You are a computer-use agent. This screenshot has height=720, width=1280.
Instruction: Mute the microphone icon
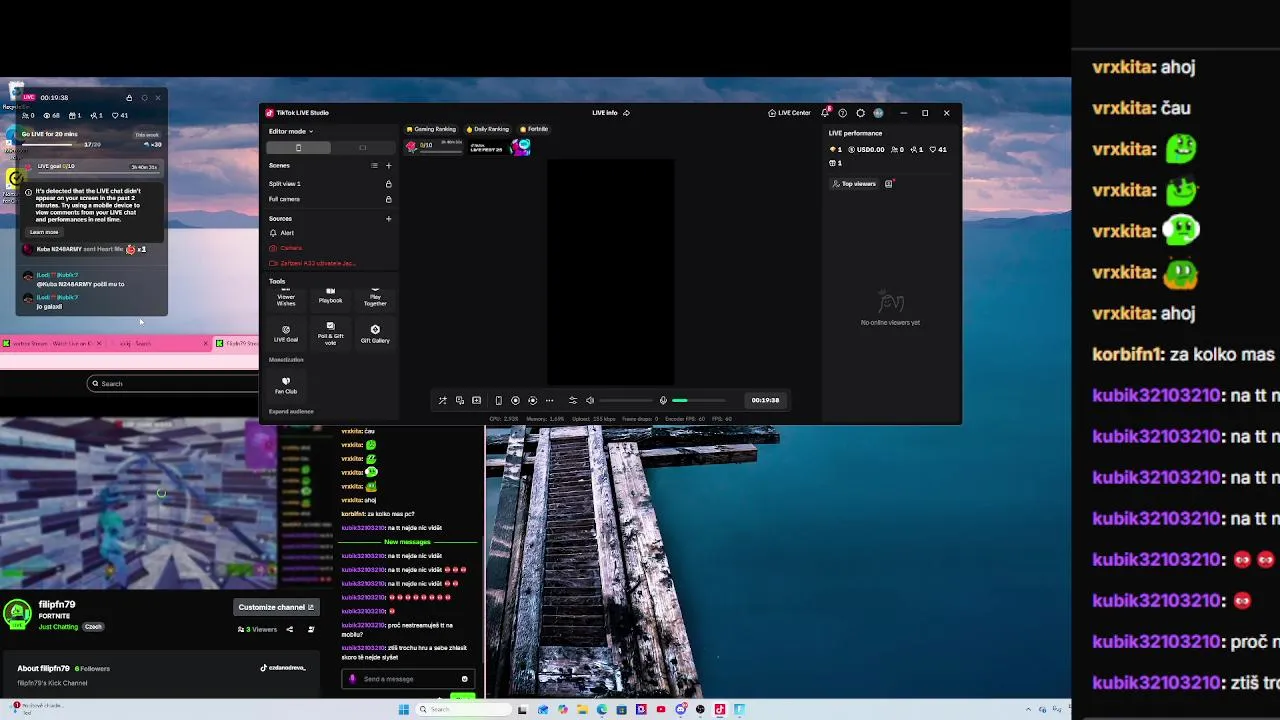[663, 400]
